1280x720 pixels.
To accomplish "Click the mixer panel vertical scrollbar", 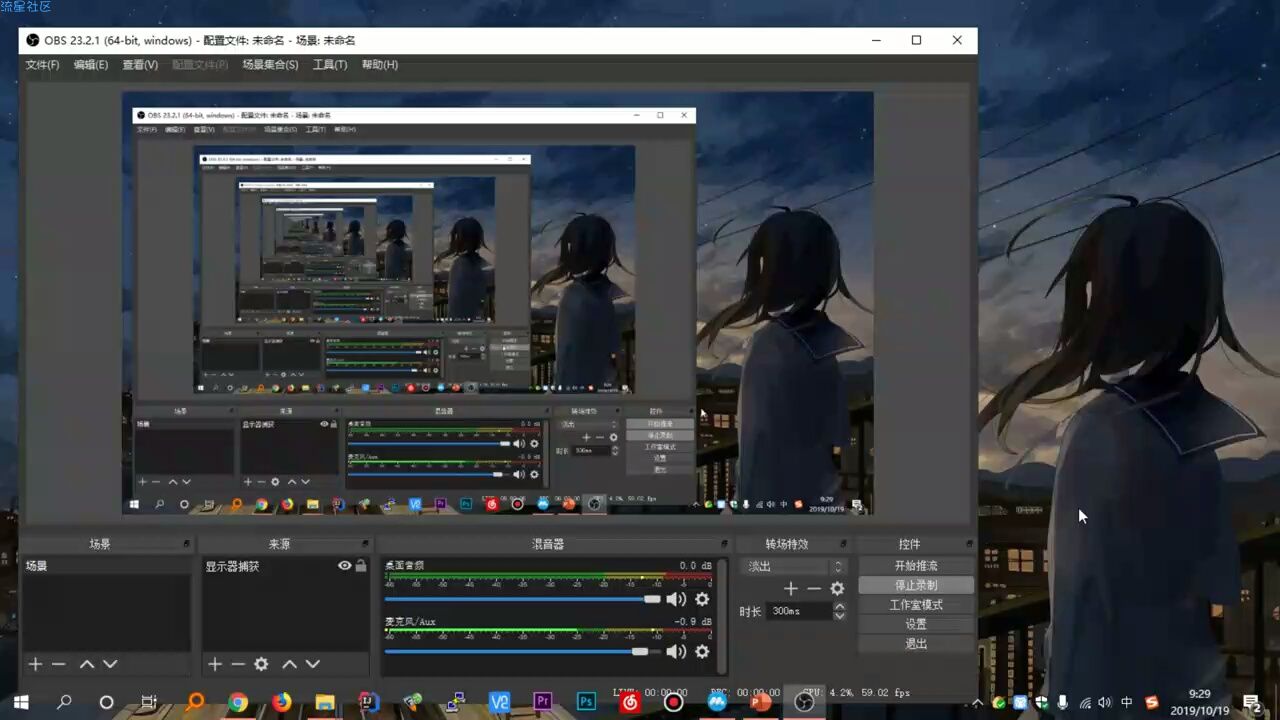I will (x=722, y=617).
